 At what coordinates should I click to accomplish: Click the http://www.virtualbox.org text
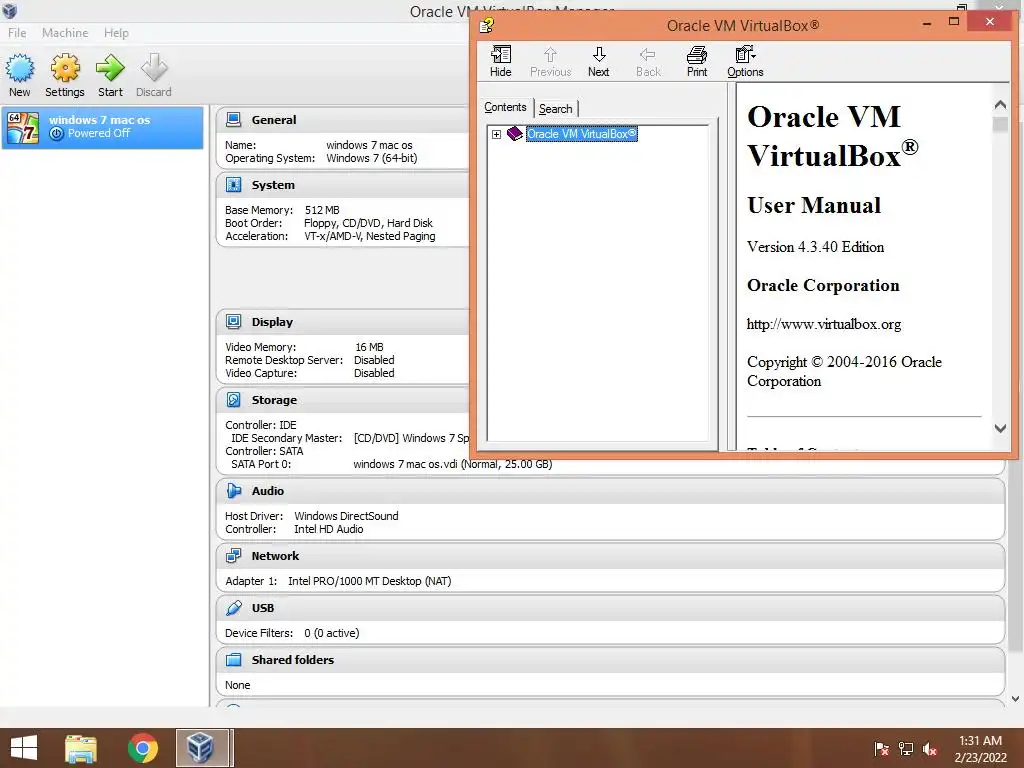pyautogui.click(x=824, y=324)
